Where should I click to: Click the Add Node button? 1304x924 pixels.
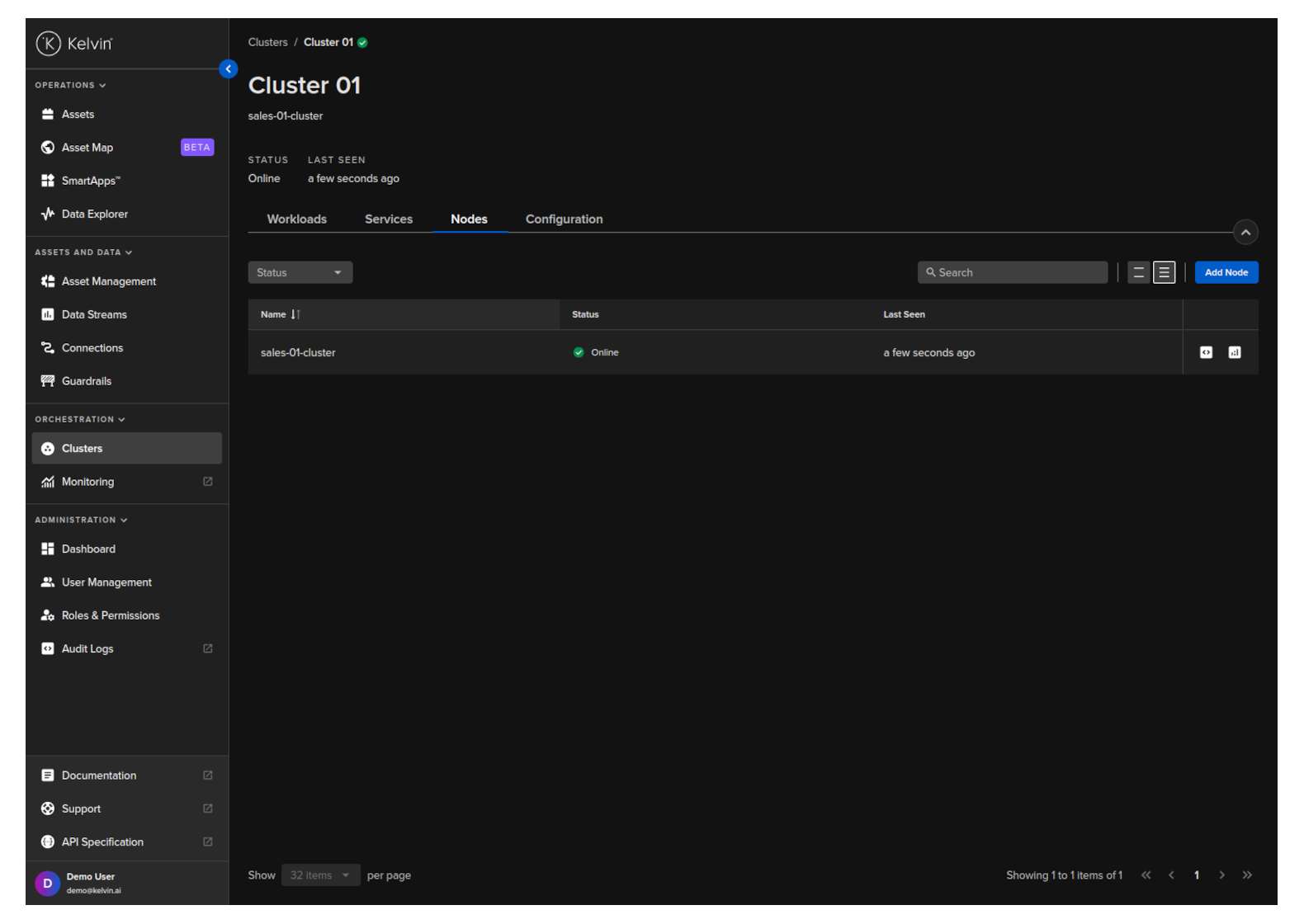click(1226, 273)
